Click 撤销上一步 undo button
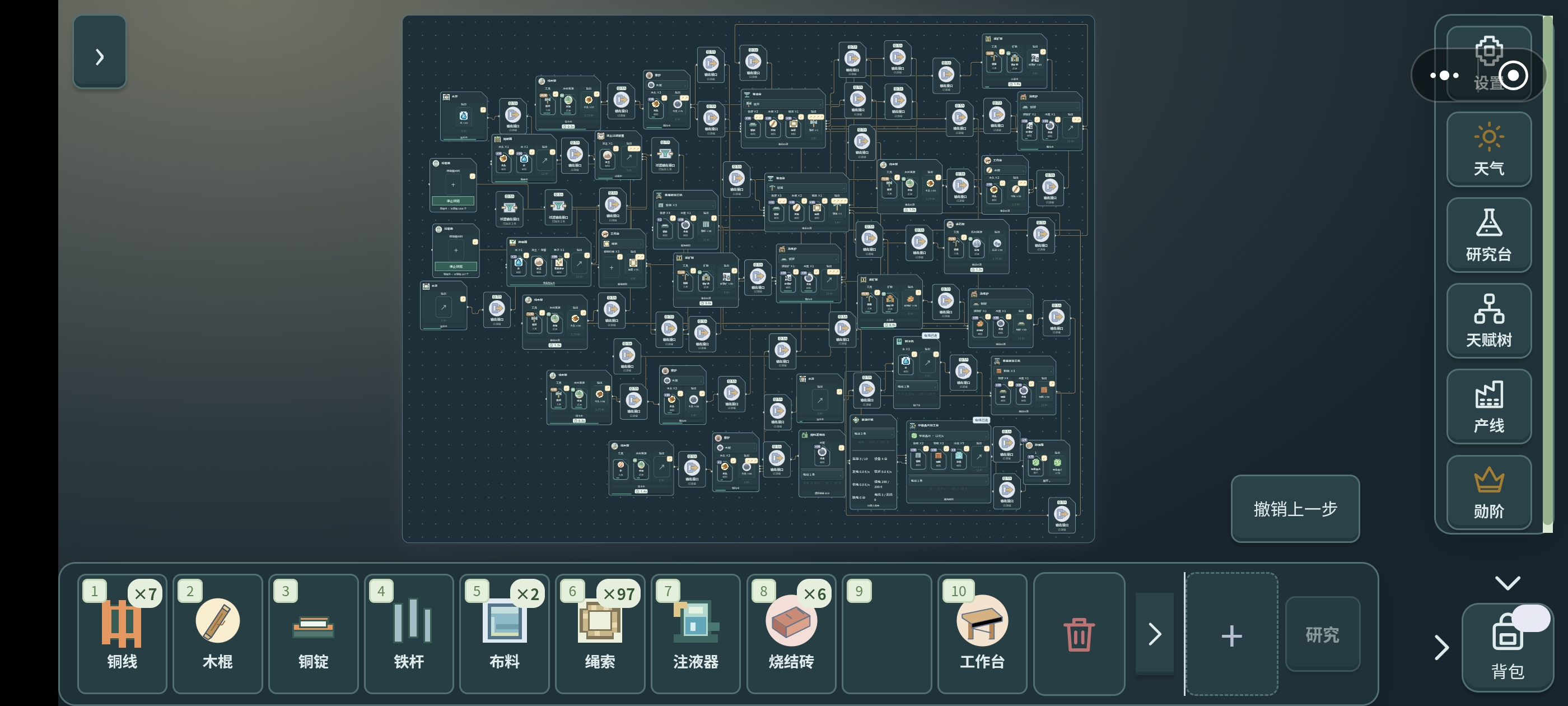1568x706 pixels. (x=1295, y=509)
